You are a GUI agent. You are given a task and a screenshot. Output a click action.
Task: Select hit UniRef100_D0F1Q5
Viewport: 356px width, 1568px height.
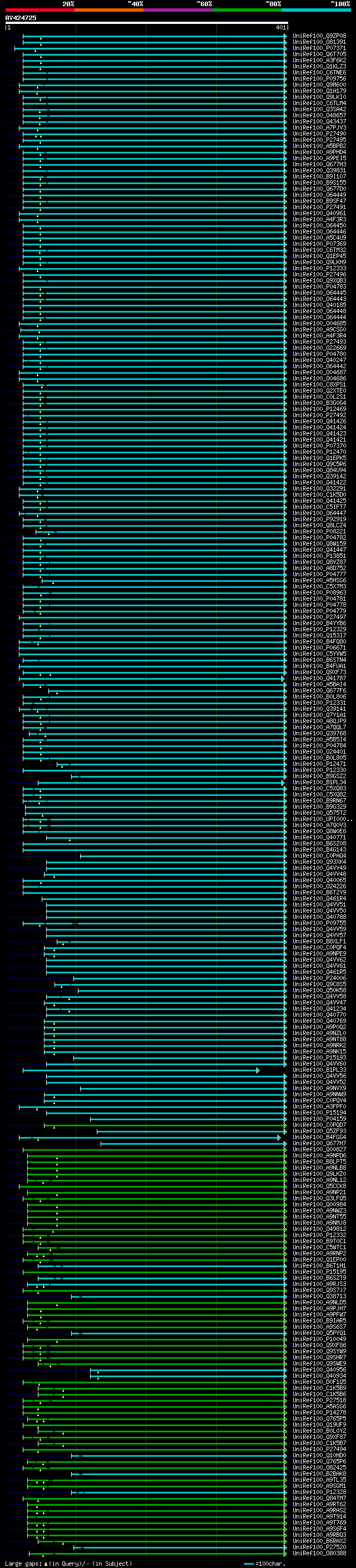[x=319, y=1382]
